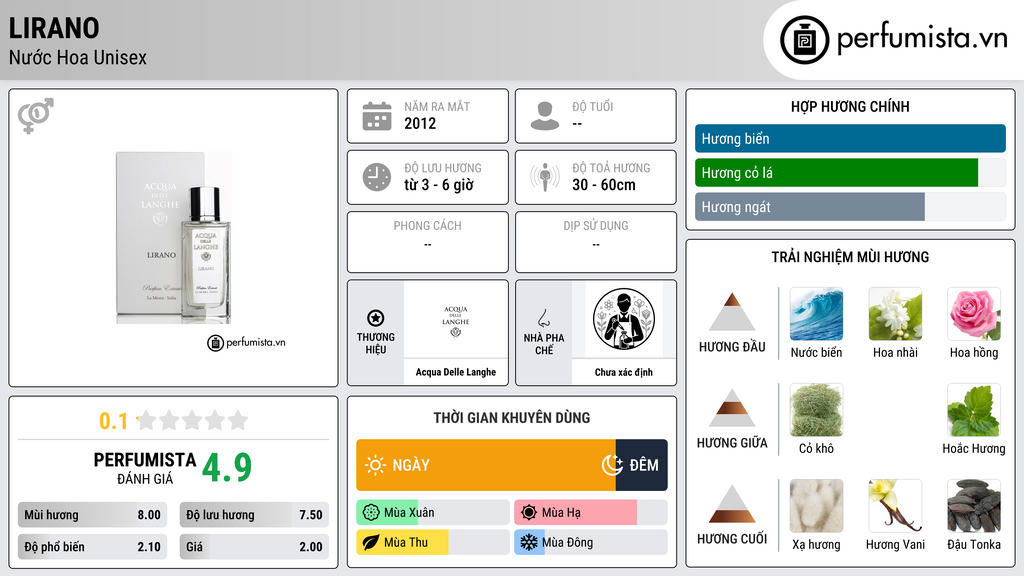1024x576 pixels.
Task: Click the green Hương cỏ lá accord bar
Action: tap(837, 172)
